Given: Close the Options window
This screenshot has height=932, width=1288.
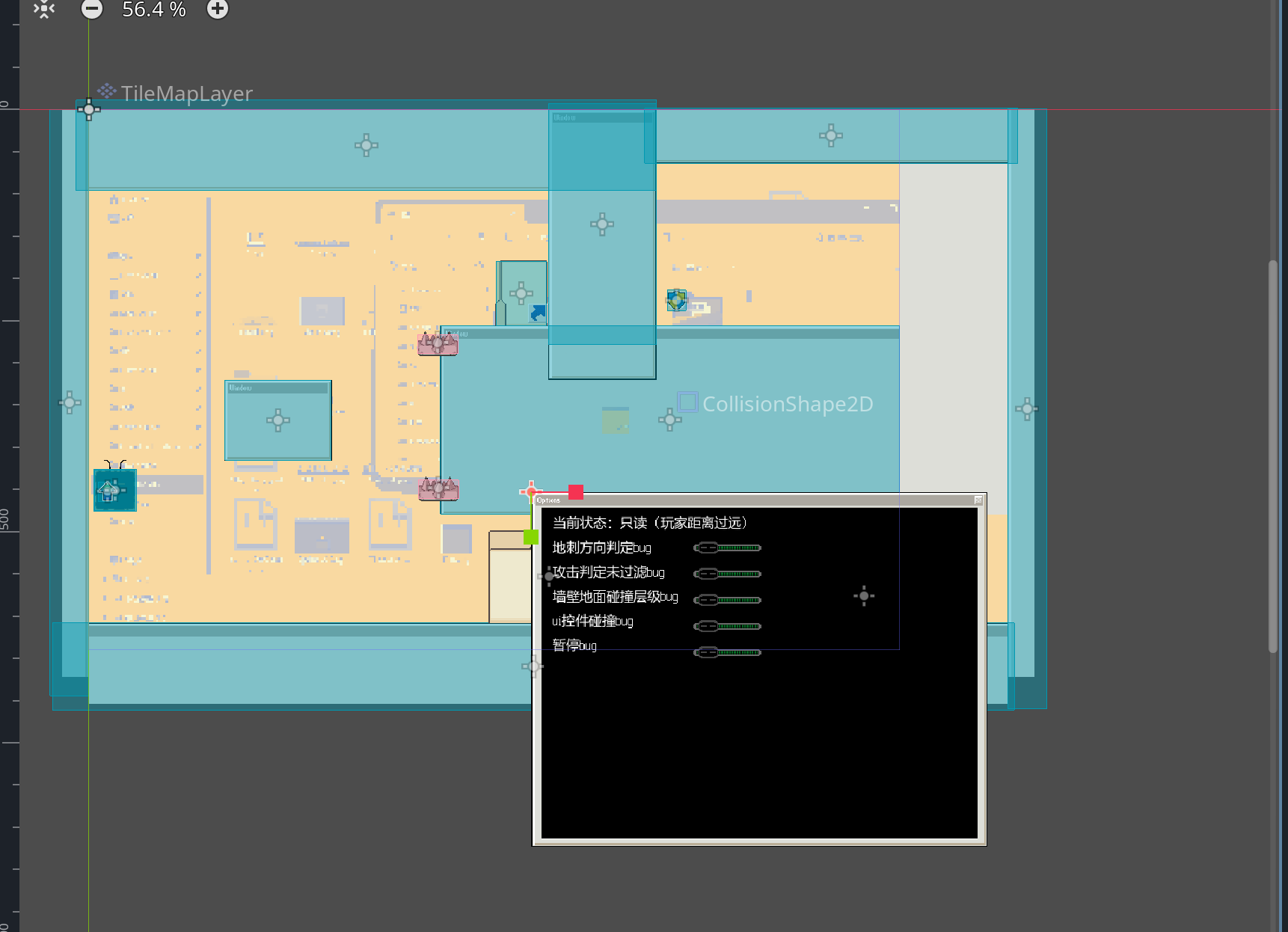Looking at the screenshot, I should coord(978,500).
